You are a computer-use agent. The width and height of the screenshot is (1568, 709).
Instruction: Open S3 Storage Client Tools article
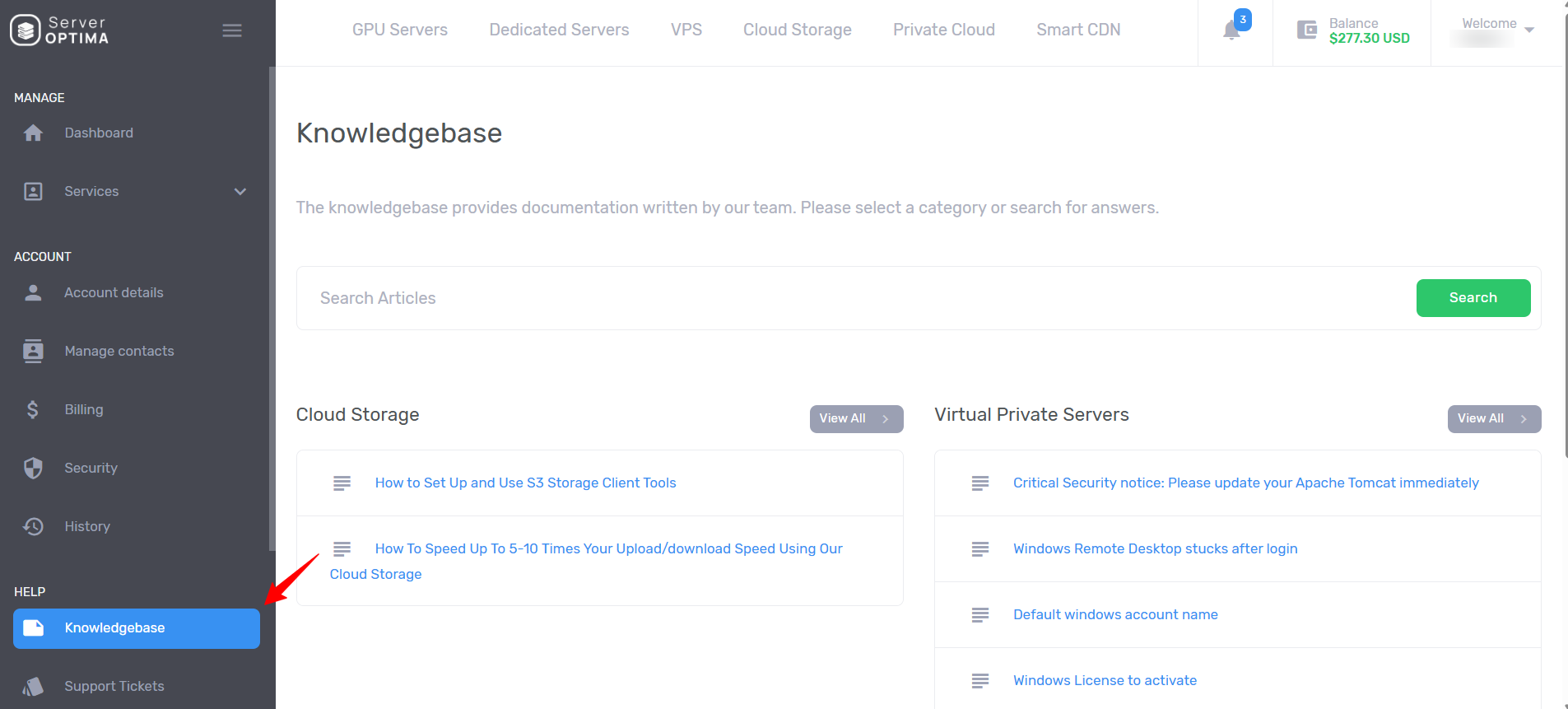click(x=525, y=483)
